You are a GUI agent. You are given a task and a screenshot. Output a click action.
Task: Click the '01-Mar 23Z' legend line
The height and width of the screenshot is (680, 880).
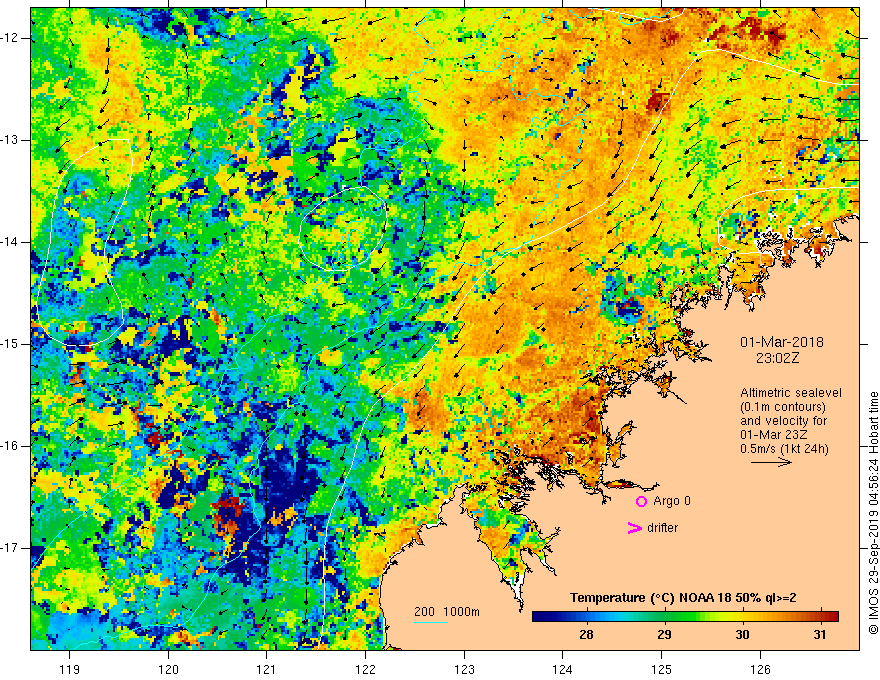click(x=773, y=435)
